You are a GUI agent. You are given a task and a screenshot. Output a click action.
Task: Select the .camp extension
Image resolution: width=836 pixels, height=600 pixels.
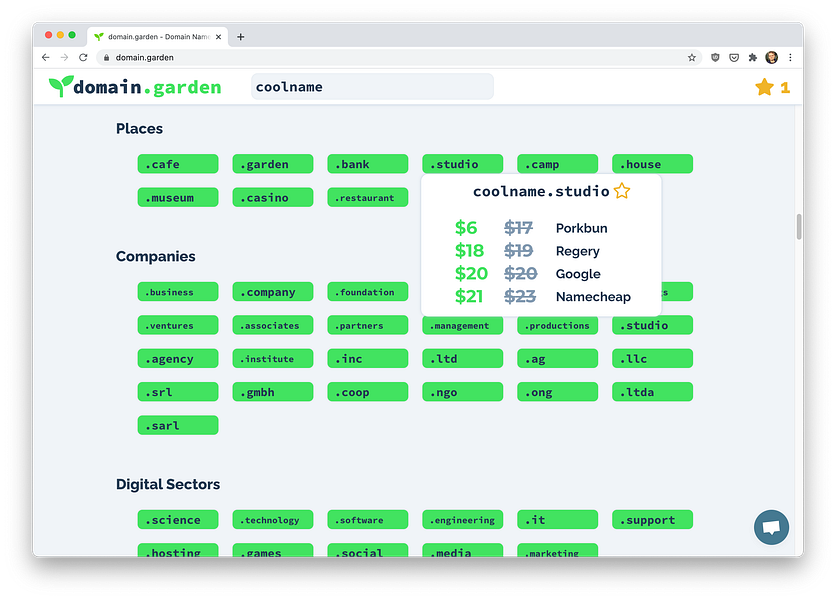click(558, 164)
